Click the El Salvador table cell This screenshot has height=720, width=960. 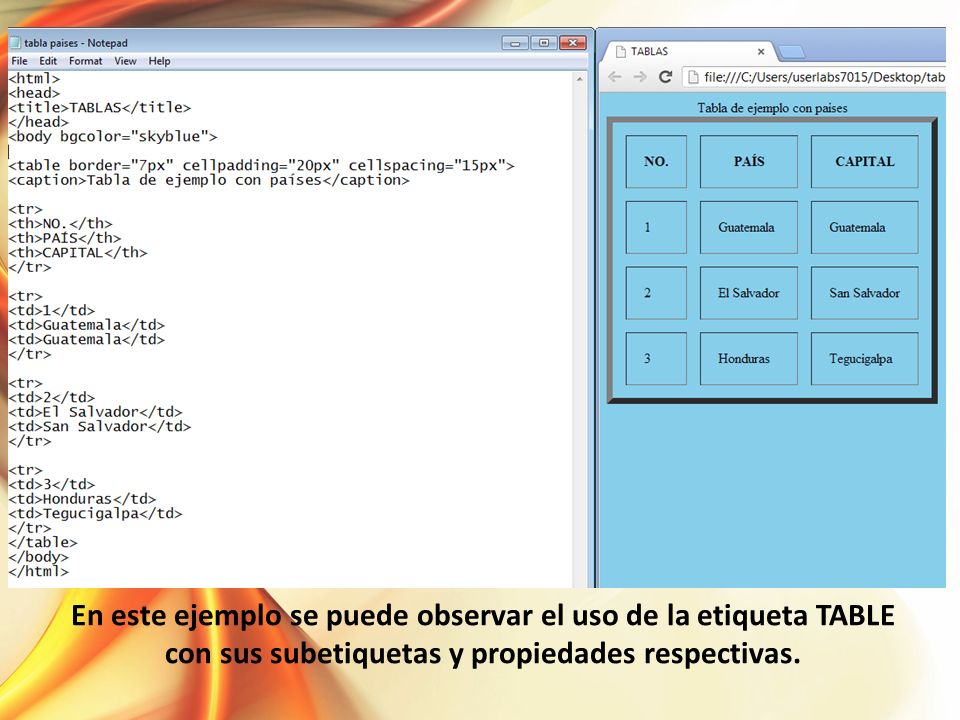click(x=749, y=293)
